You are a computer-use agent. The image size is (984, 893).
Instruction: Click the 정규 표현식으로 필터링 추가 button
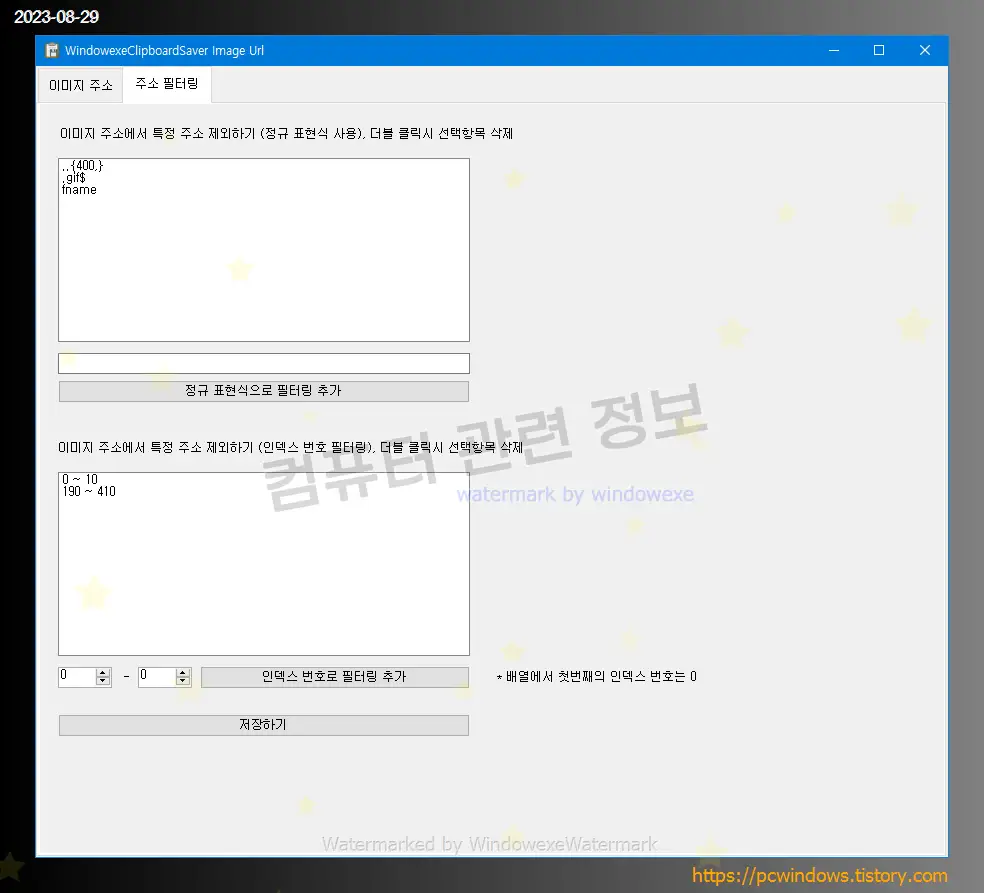(x=264, y=391)
